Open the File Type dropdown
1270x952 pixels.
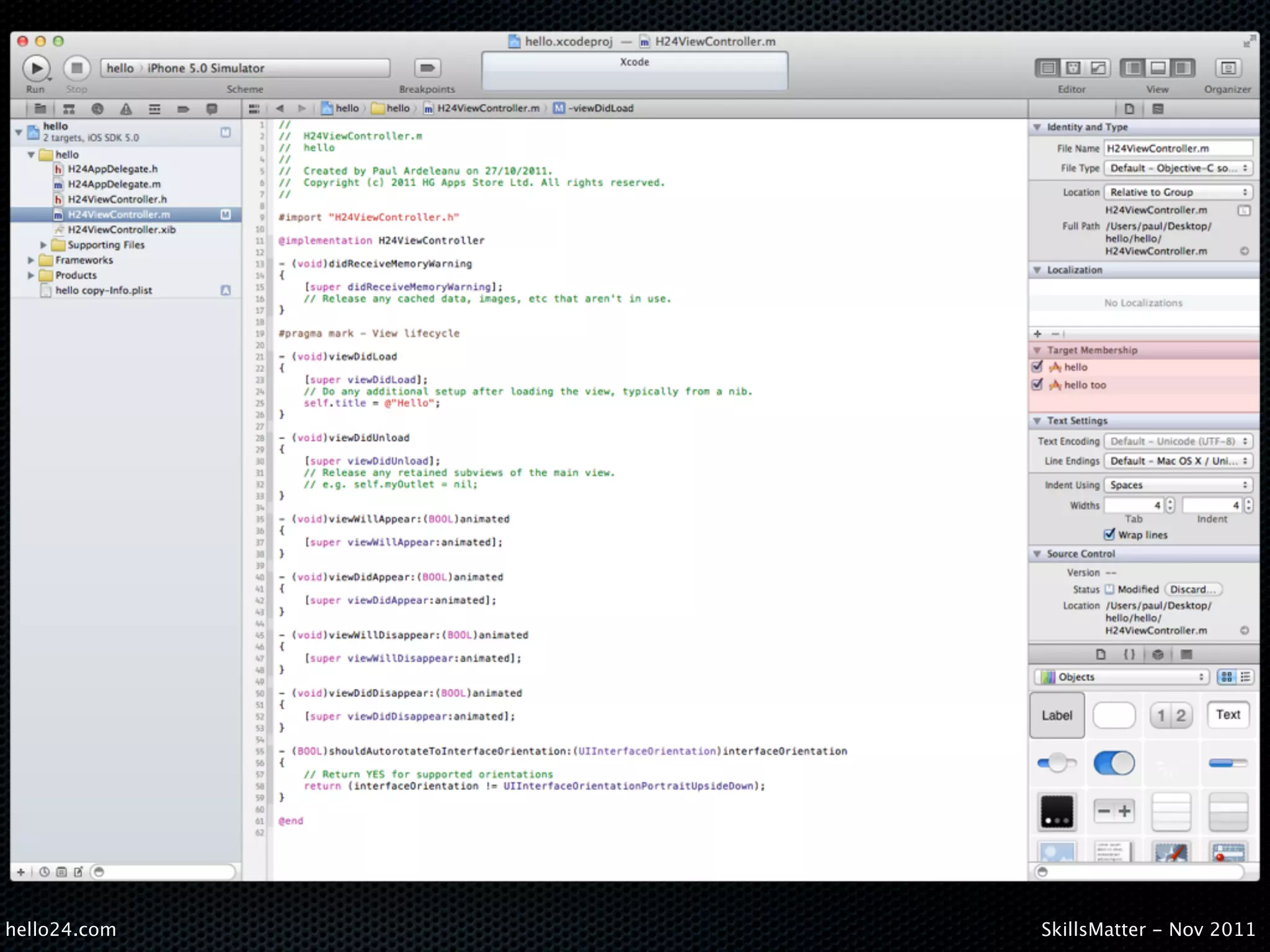coord(1178,169)
